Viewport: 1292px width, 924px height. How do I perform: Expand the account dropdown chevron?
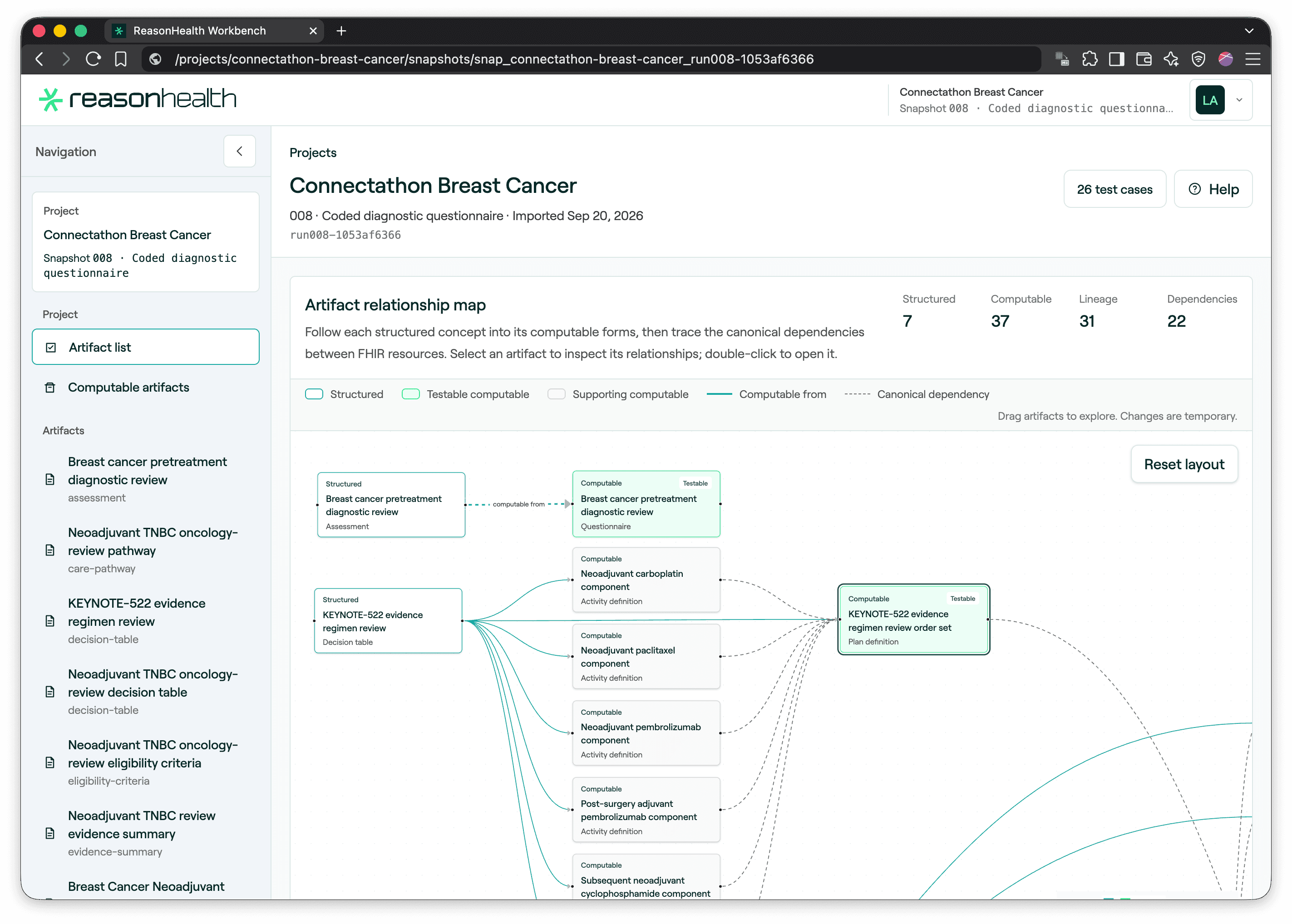1239,100
